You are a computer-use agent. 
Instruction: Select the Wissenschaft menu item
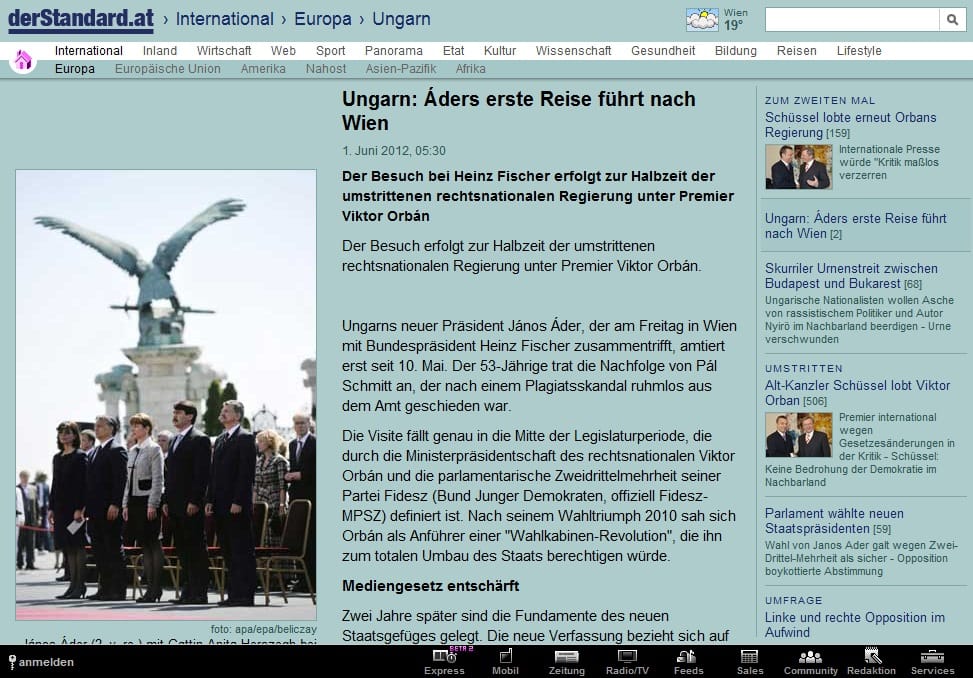pos(573,51)
